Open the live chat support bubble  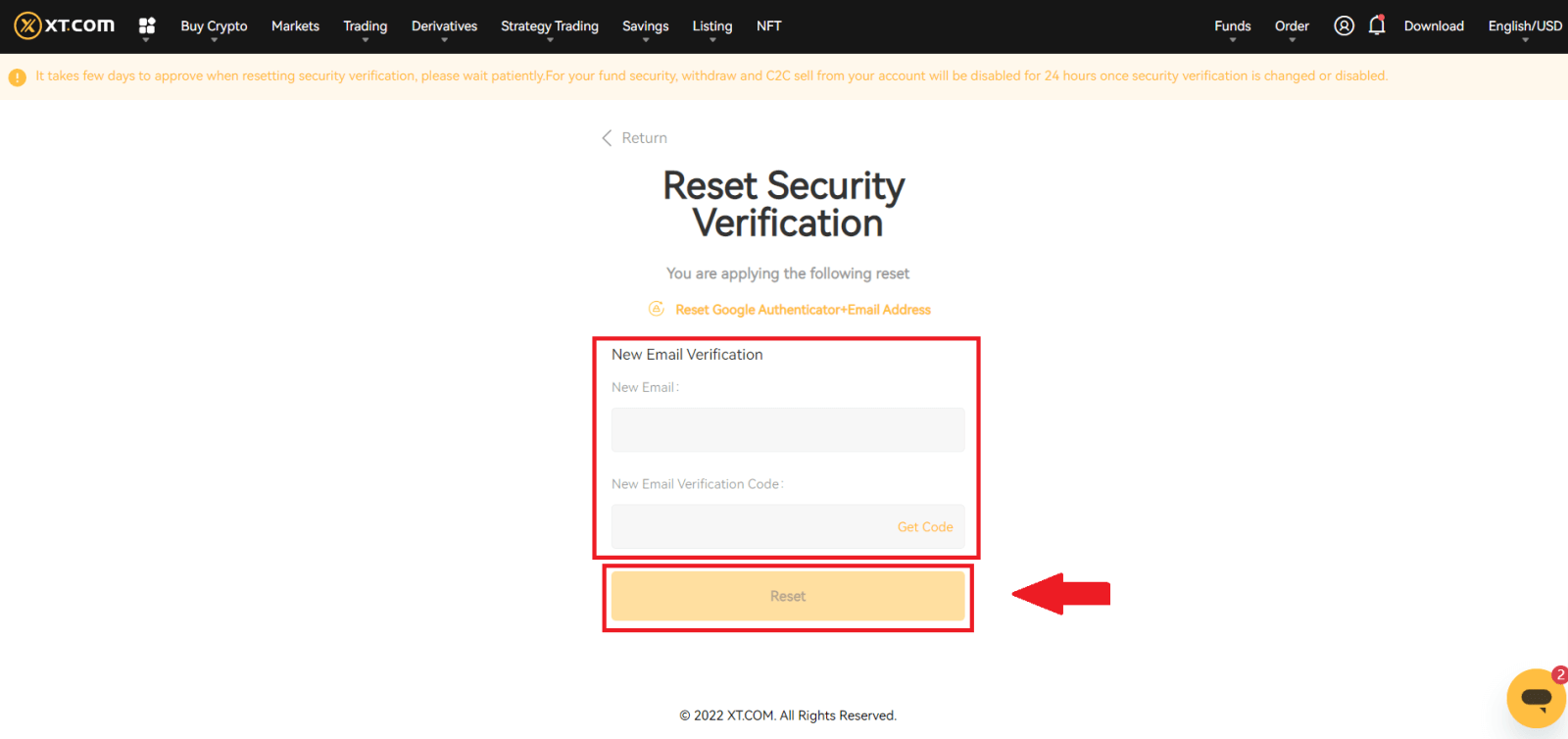(1536, 698)
